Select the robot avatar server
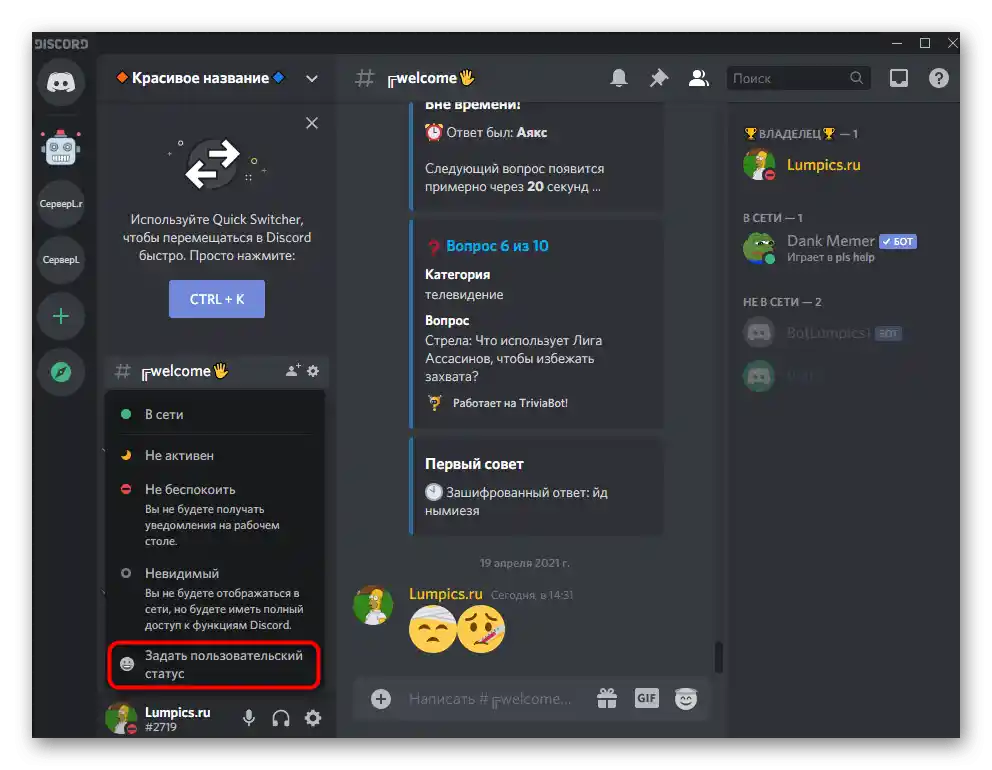992x770 pixels. click(x=61, y=149)
